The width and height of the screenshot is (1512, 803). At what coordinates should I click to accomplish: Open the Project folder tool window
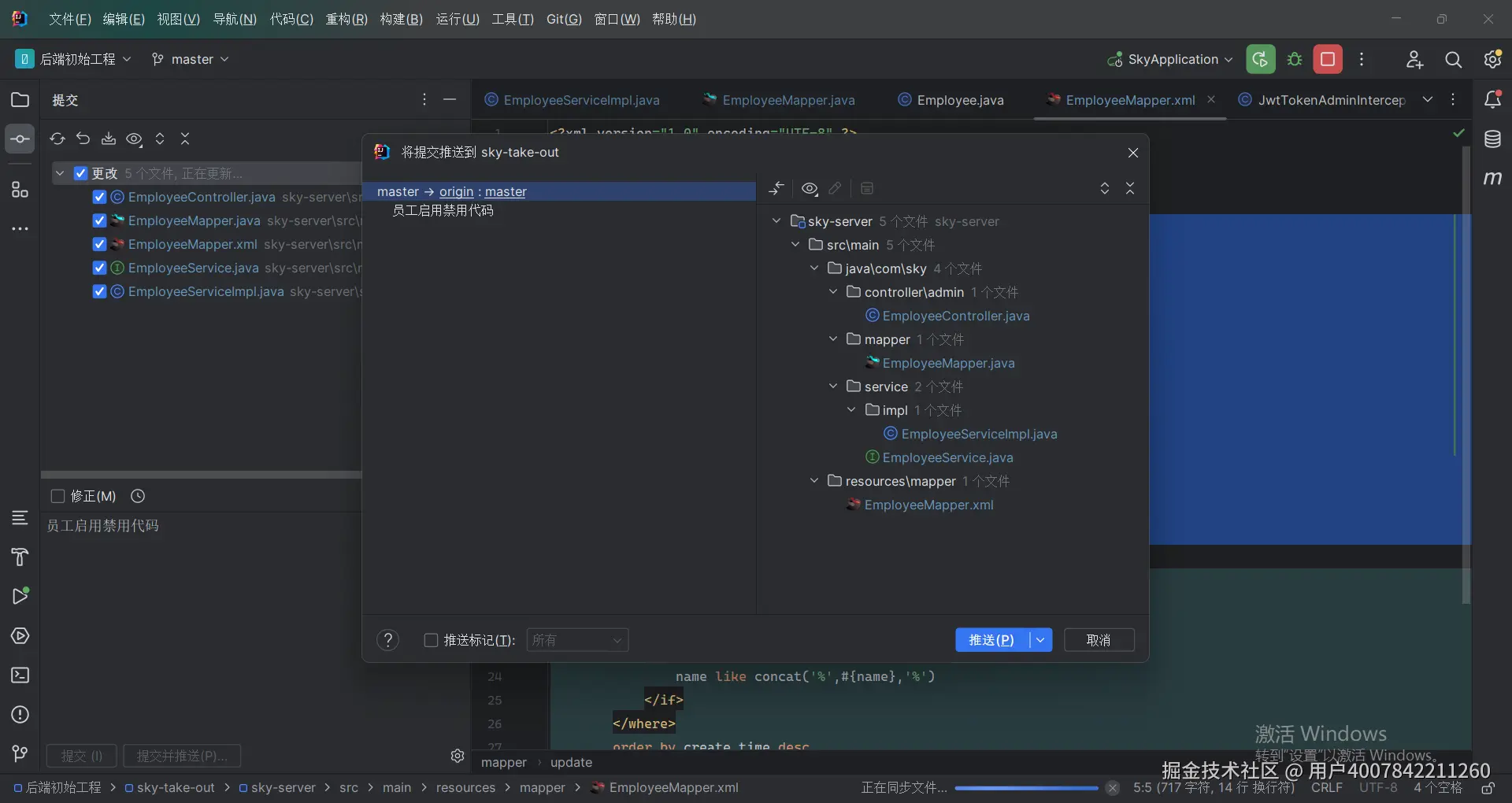coord(20,100)
